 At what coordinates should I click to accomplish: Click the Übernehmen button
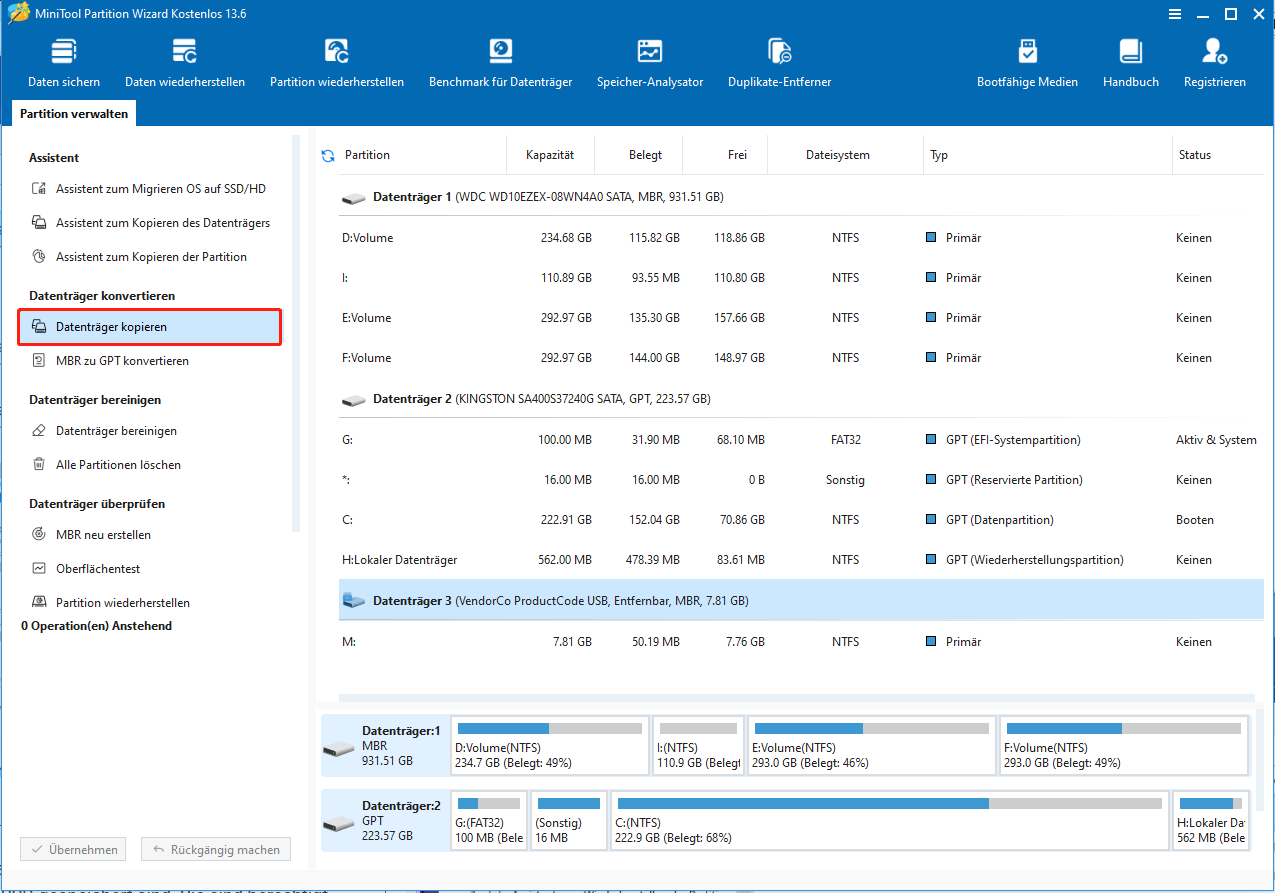[x=74, y=850]
